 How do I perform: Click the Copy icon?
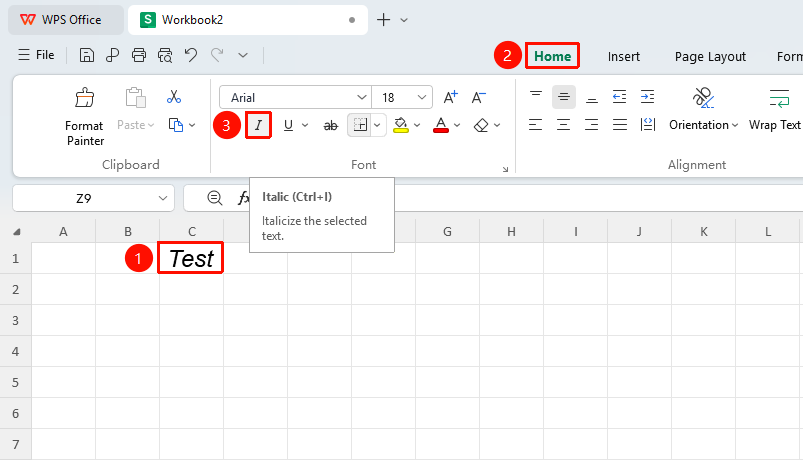[x=176, y=125]
